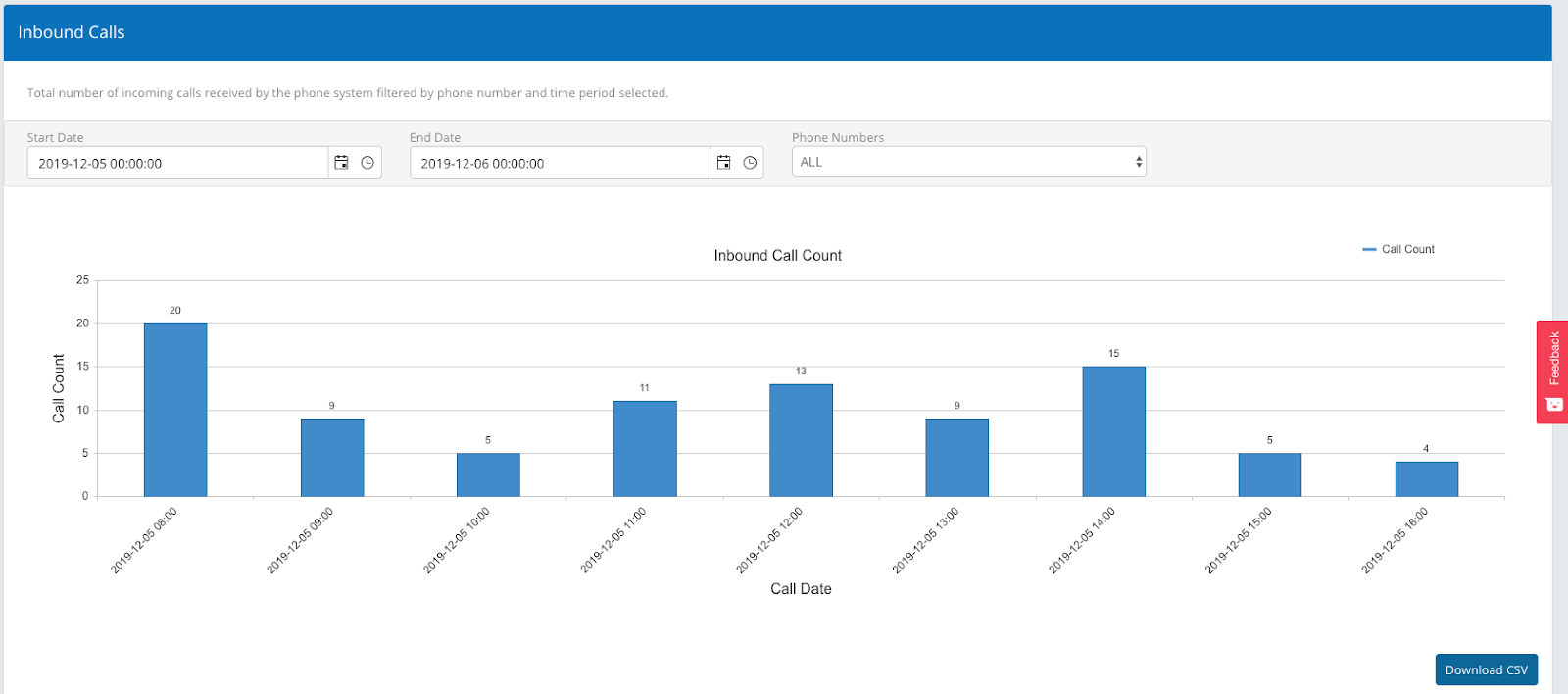The height and width of the screenshot is (694, 1568).
Task: Click the Inbound Calls page header text
Action: 72,32
